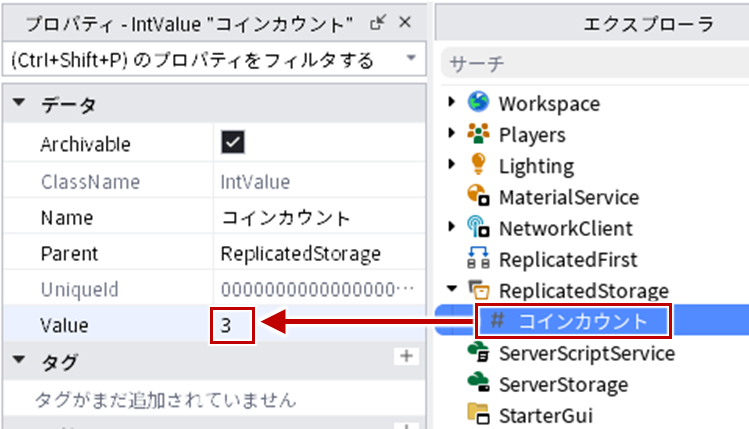
Task: Add a tag with the plus button
Action: pos(407,356)
